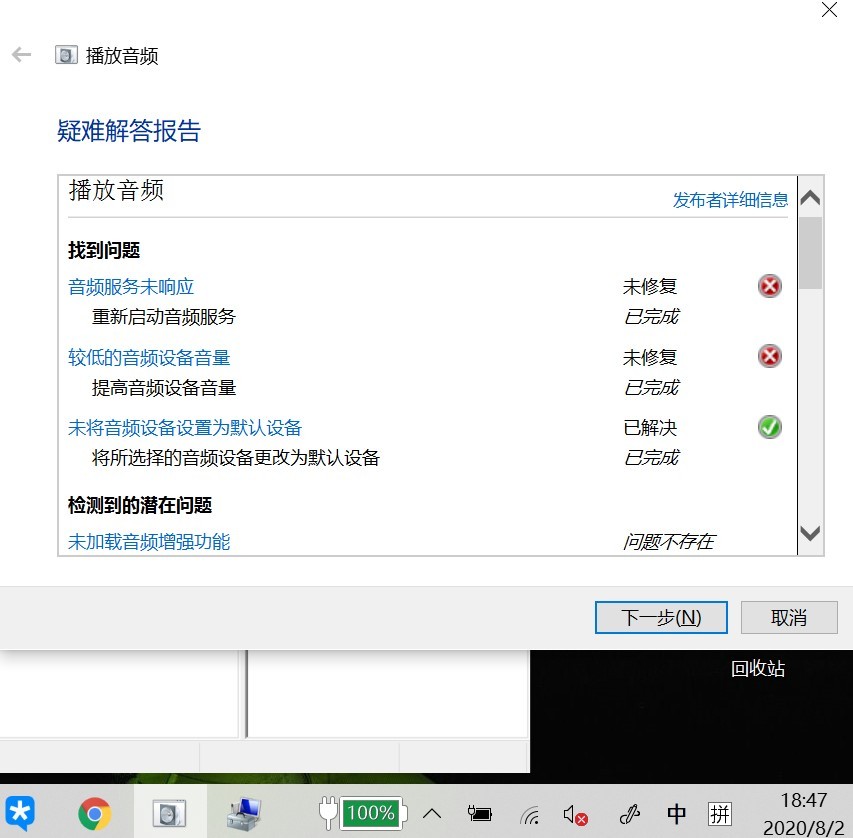853x838 pixels.
Task: Open the 音频服务未响应 issue link
Action: click(x=131, y=287)
